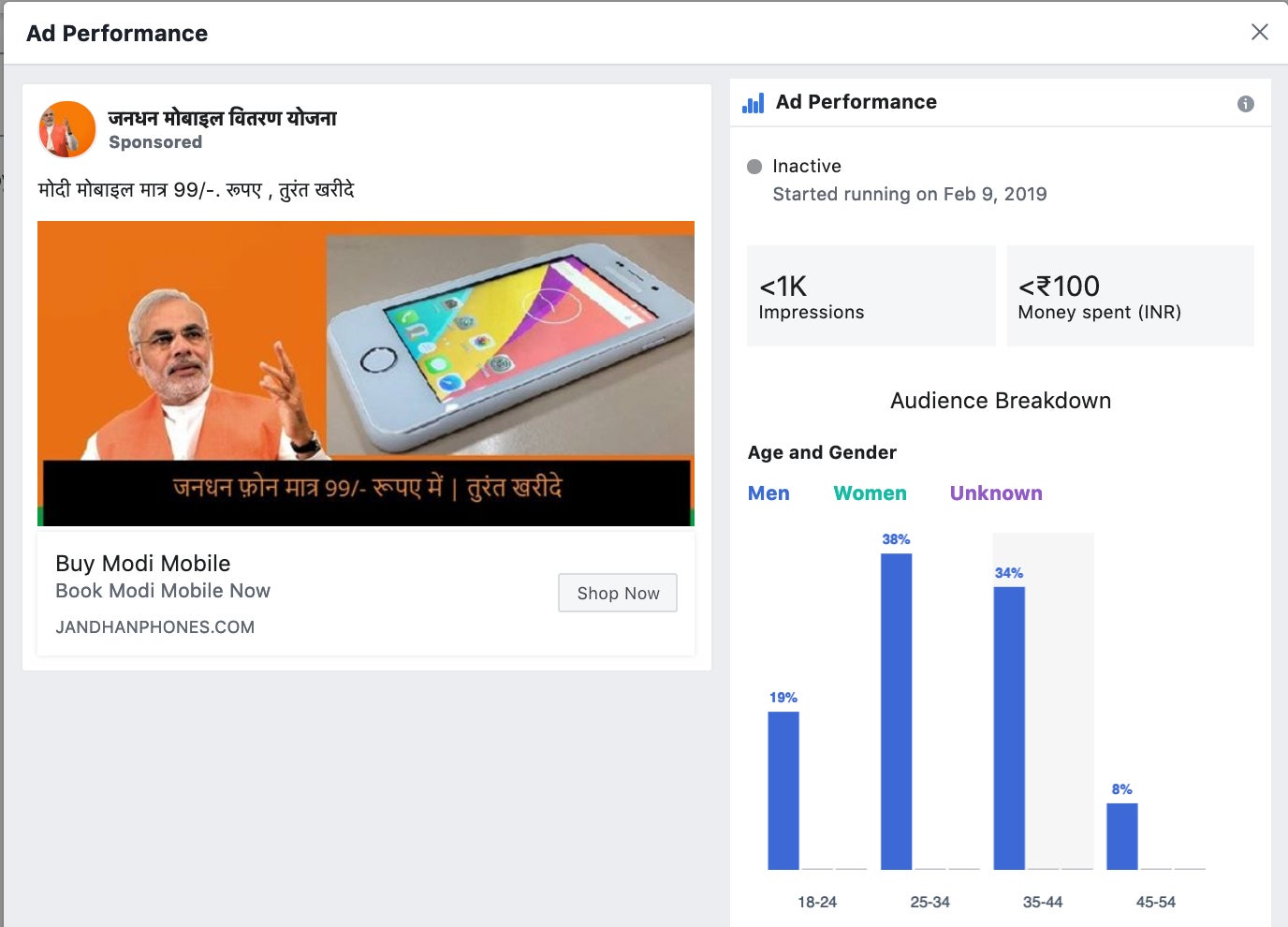Click the Hindi advertiser page name
The width and height of the screenshot is (1288, 927).
tap(222, 118)
